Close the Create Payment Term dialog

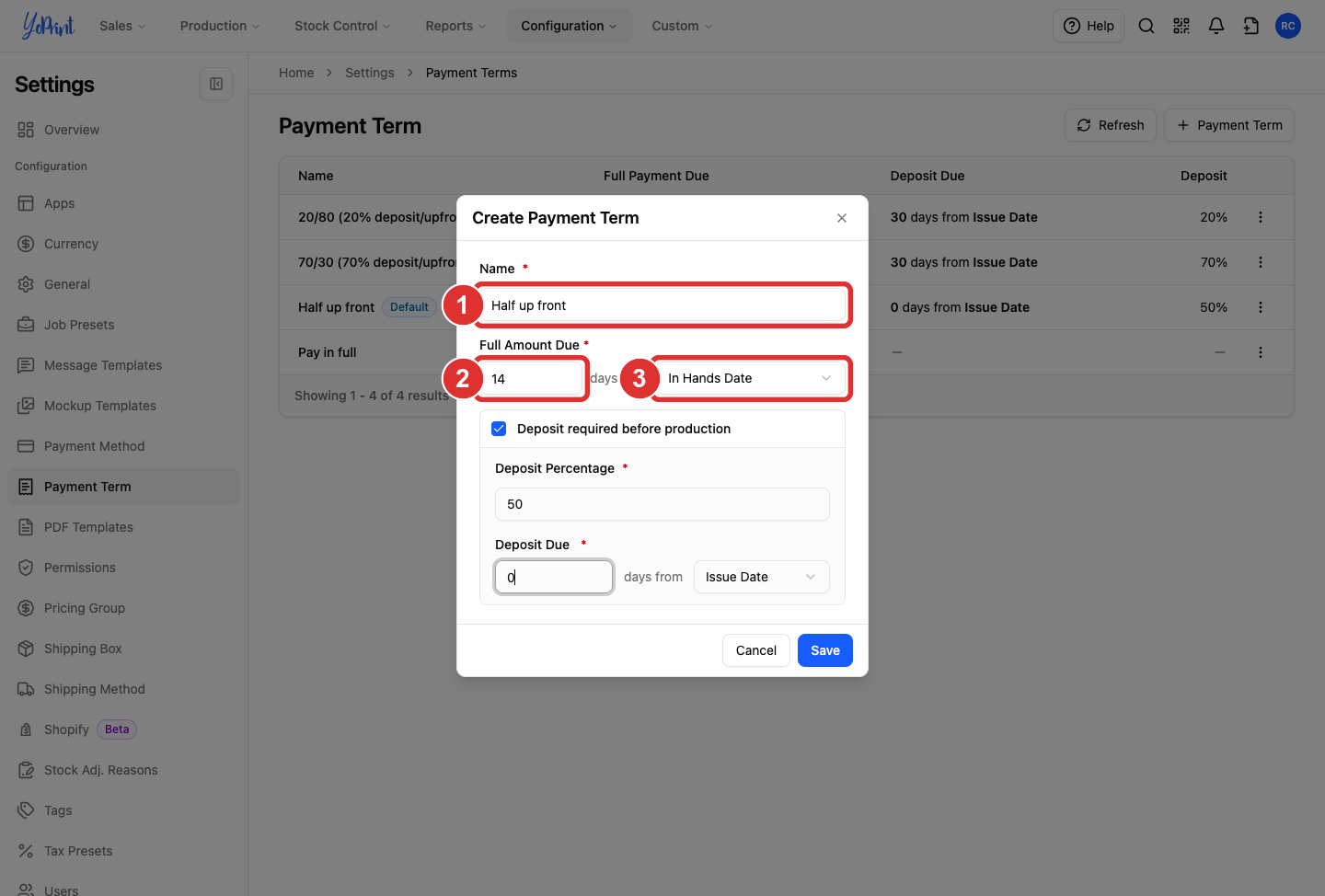(x=842, y=218)
